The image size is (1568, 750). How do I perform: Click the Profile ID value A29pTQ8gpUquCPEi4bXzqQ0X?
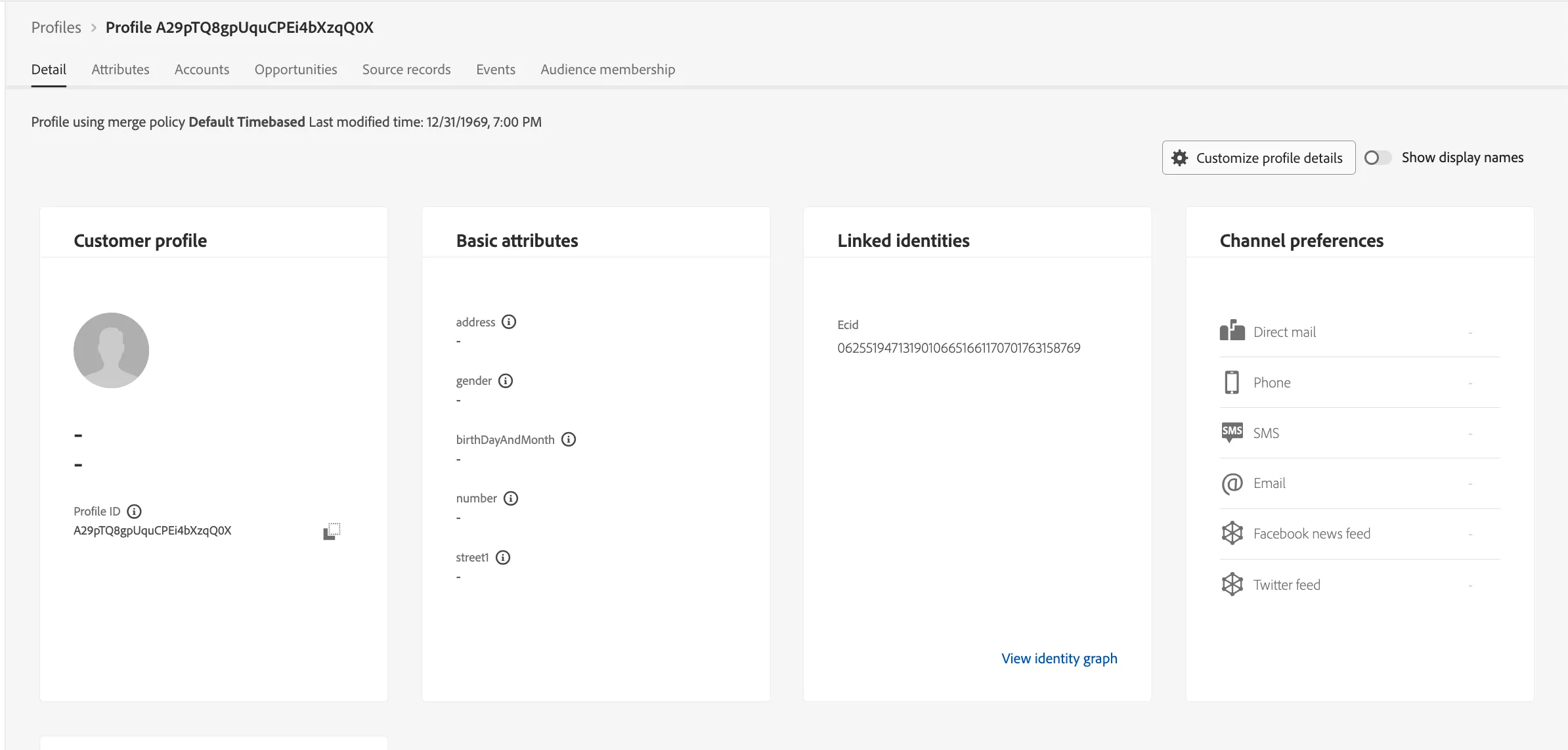(152, 531)
